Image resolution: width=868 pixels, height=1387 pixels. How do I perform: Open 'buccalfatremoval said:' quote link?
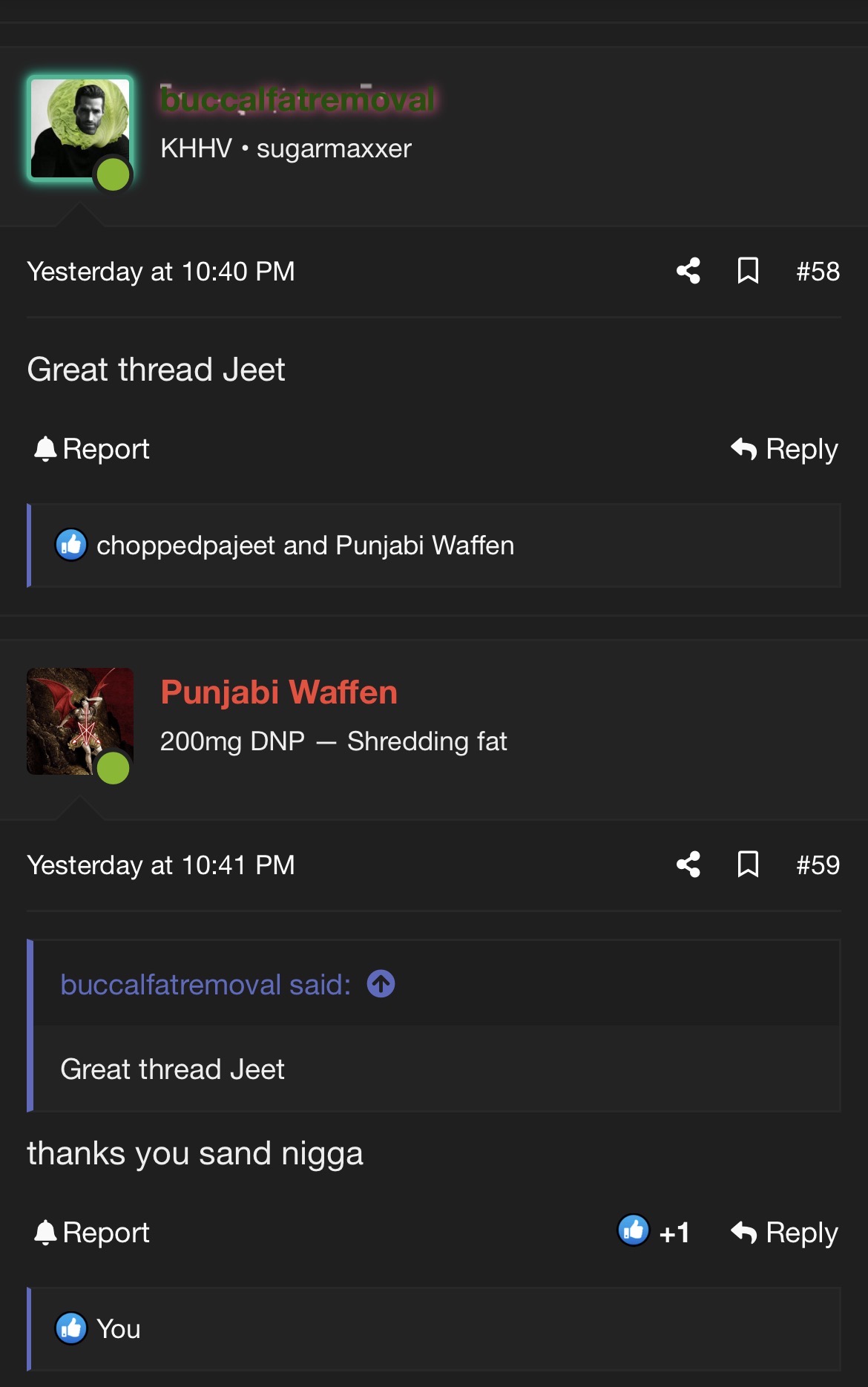pos(206,985)
